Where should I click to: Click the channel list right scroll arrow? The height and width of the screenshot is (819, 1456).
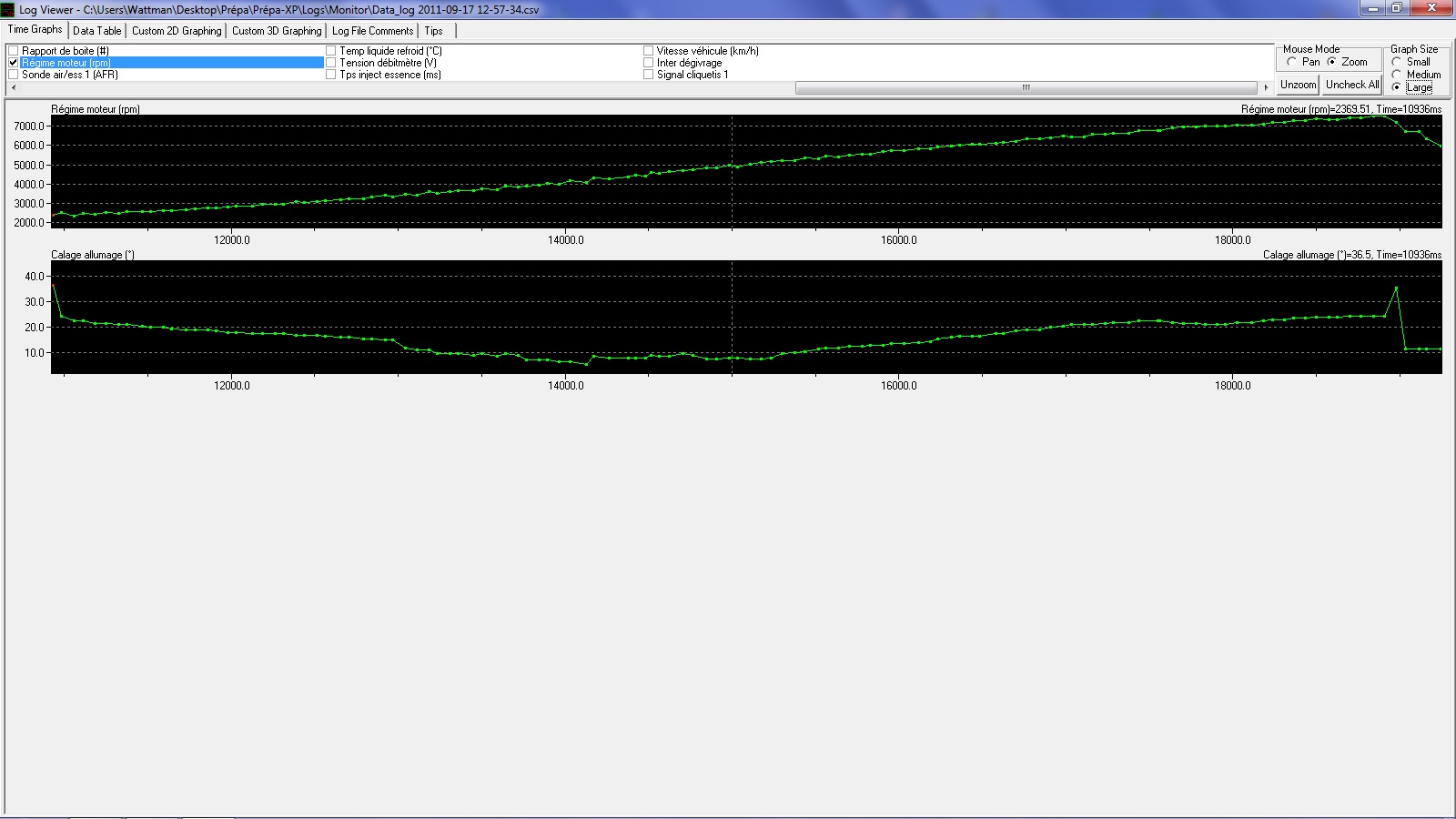click(x=1266, y=88)
